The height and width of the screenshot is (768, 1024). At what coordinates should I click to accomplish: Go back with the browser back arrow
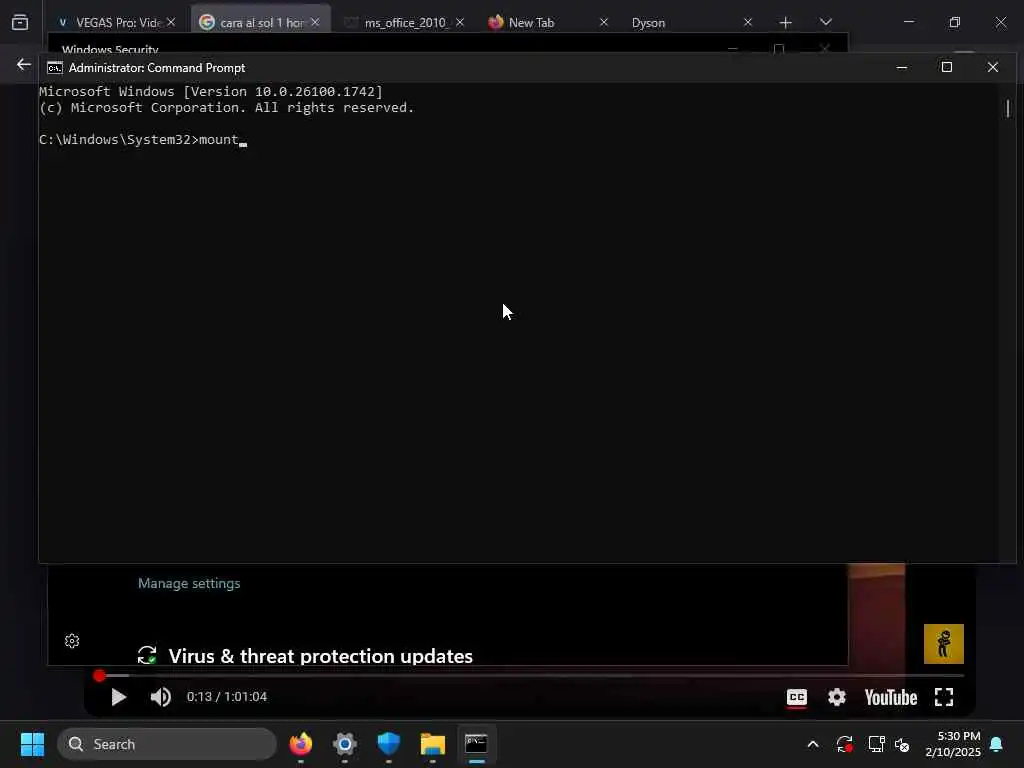pos(24,64)
